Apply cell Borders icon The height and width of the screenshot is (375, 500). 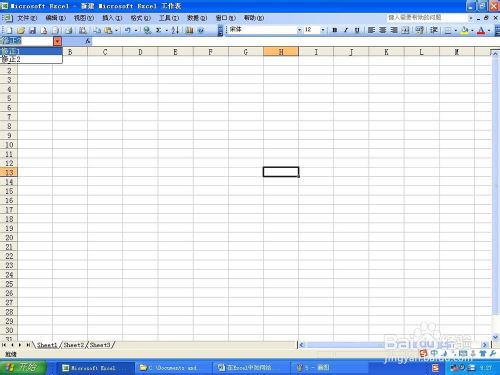448,30
